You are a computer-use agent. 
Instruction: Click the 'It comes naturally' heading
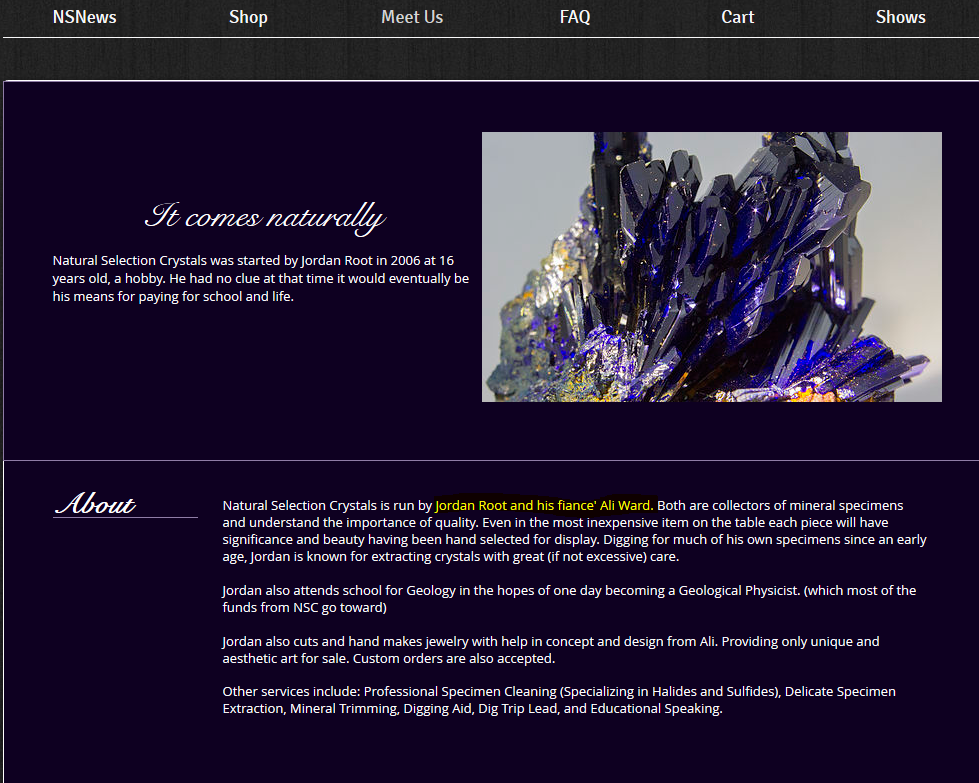[x=265, y=217]
